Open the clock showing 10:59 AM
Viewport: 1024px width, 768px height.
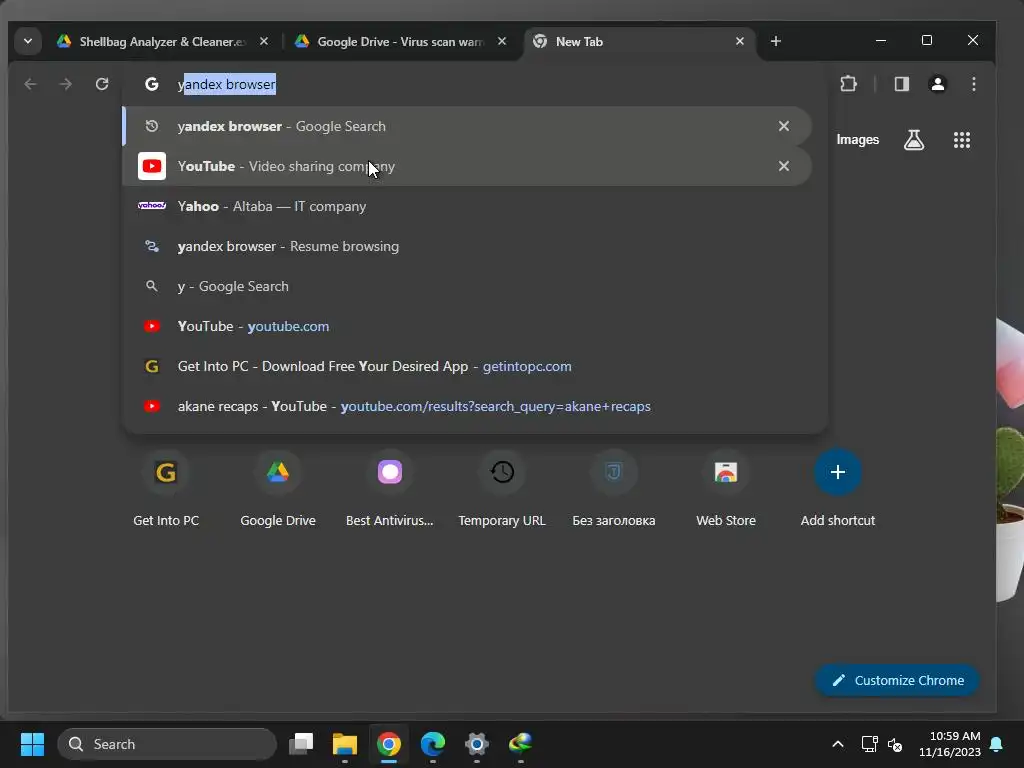tap(950, 744)
